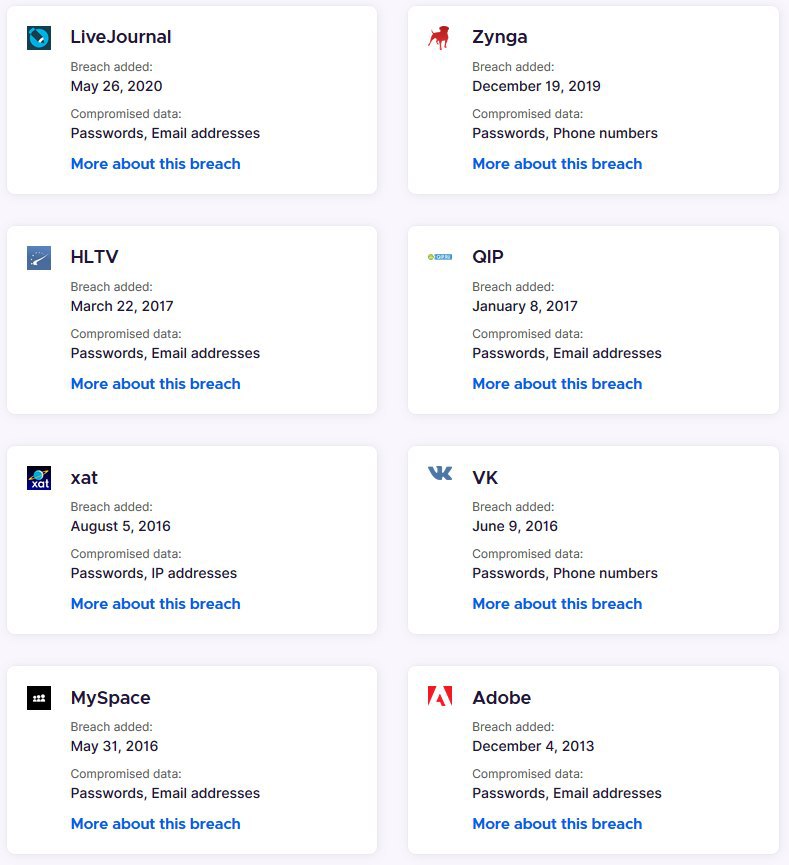The height and width of the screenshot is (865, 789).
Task: Open More about this breach for LiveJournal
Action: click(x=156, y=164)
